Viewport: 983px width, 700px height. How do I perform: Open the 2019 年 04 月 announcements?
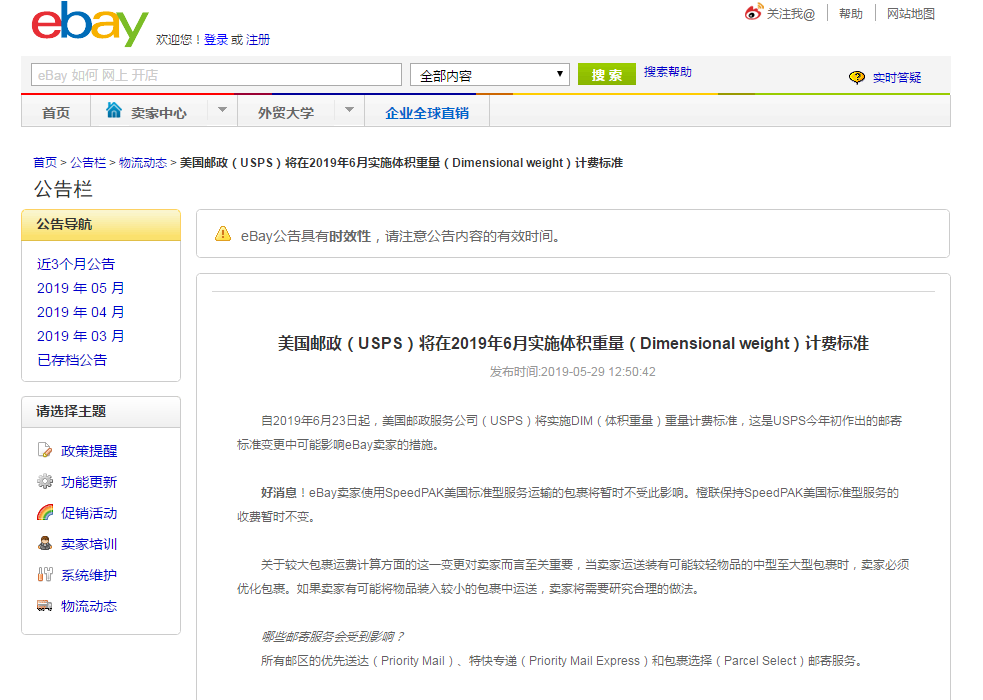[x=81, y=312]
